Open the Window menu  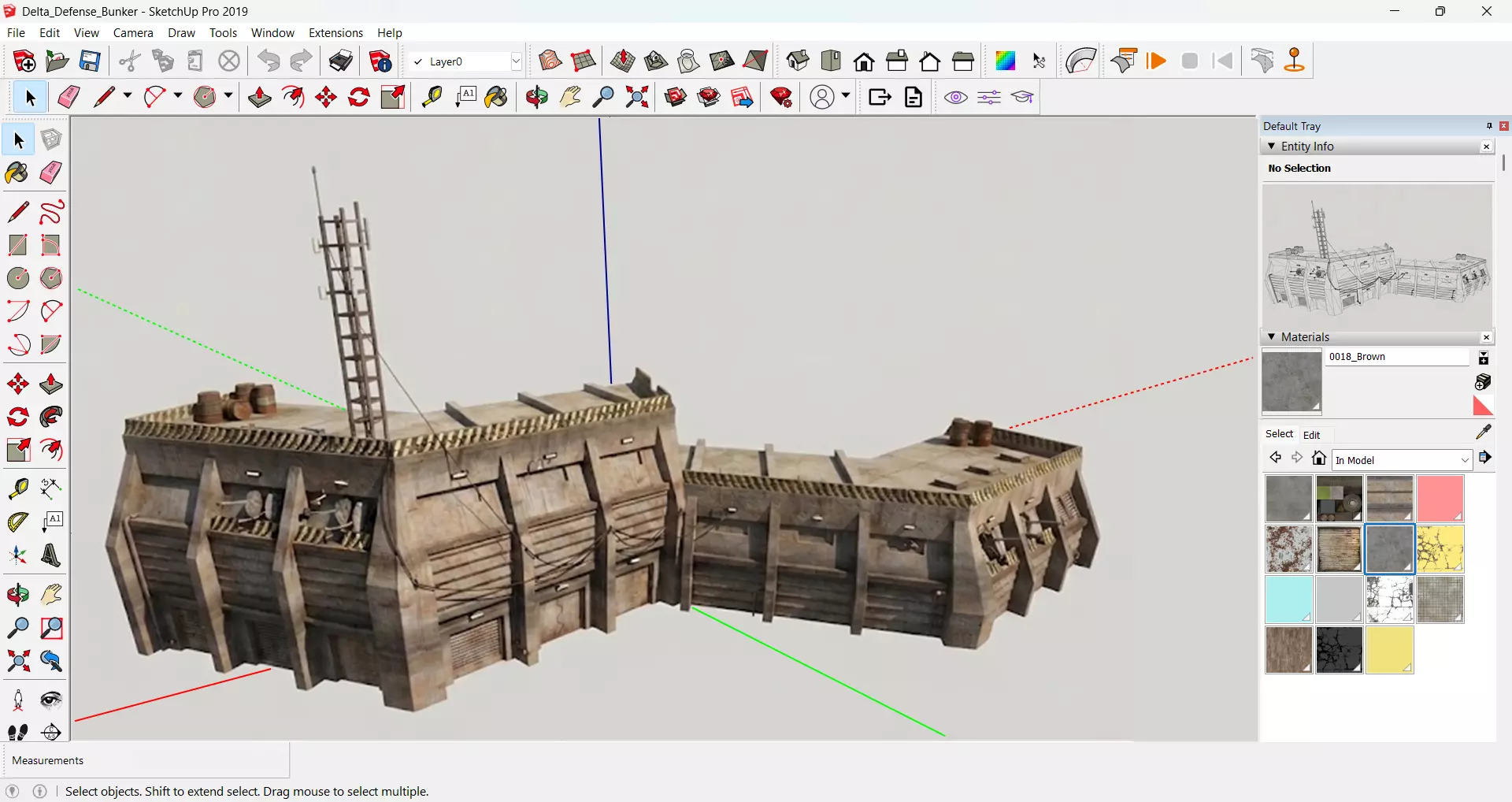pos(272,33)
